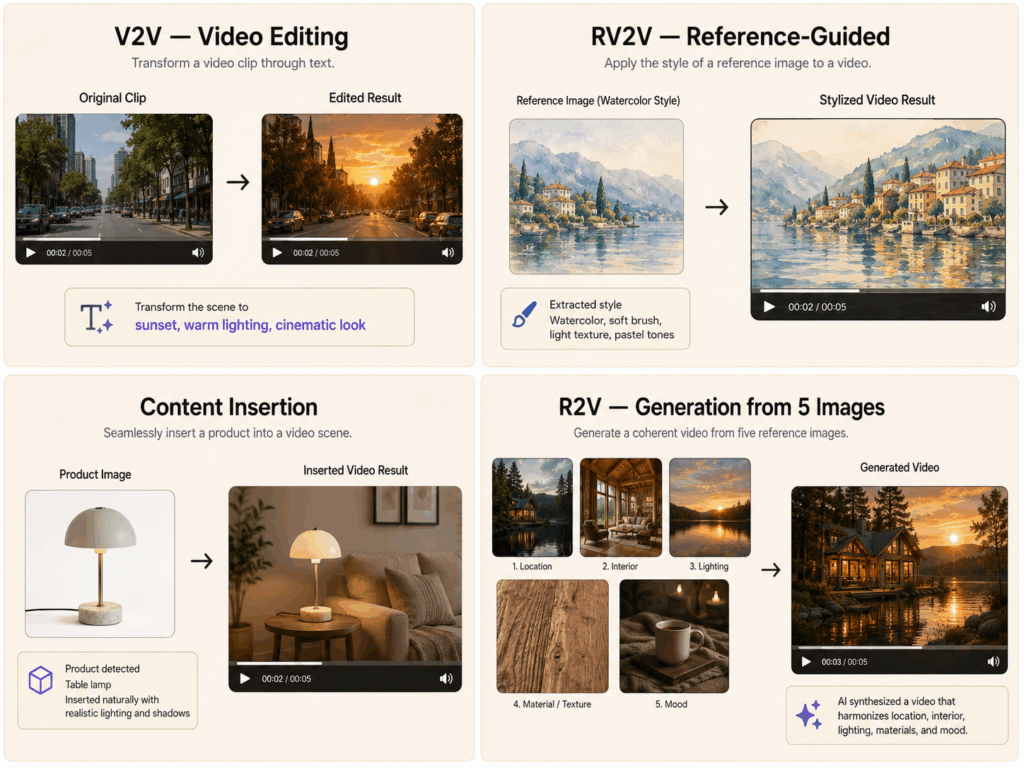Click the Original Clip 00:02 / 00:05 timestamp

click(69, 253)
